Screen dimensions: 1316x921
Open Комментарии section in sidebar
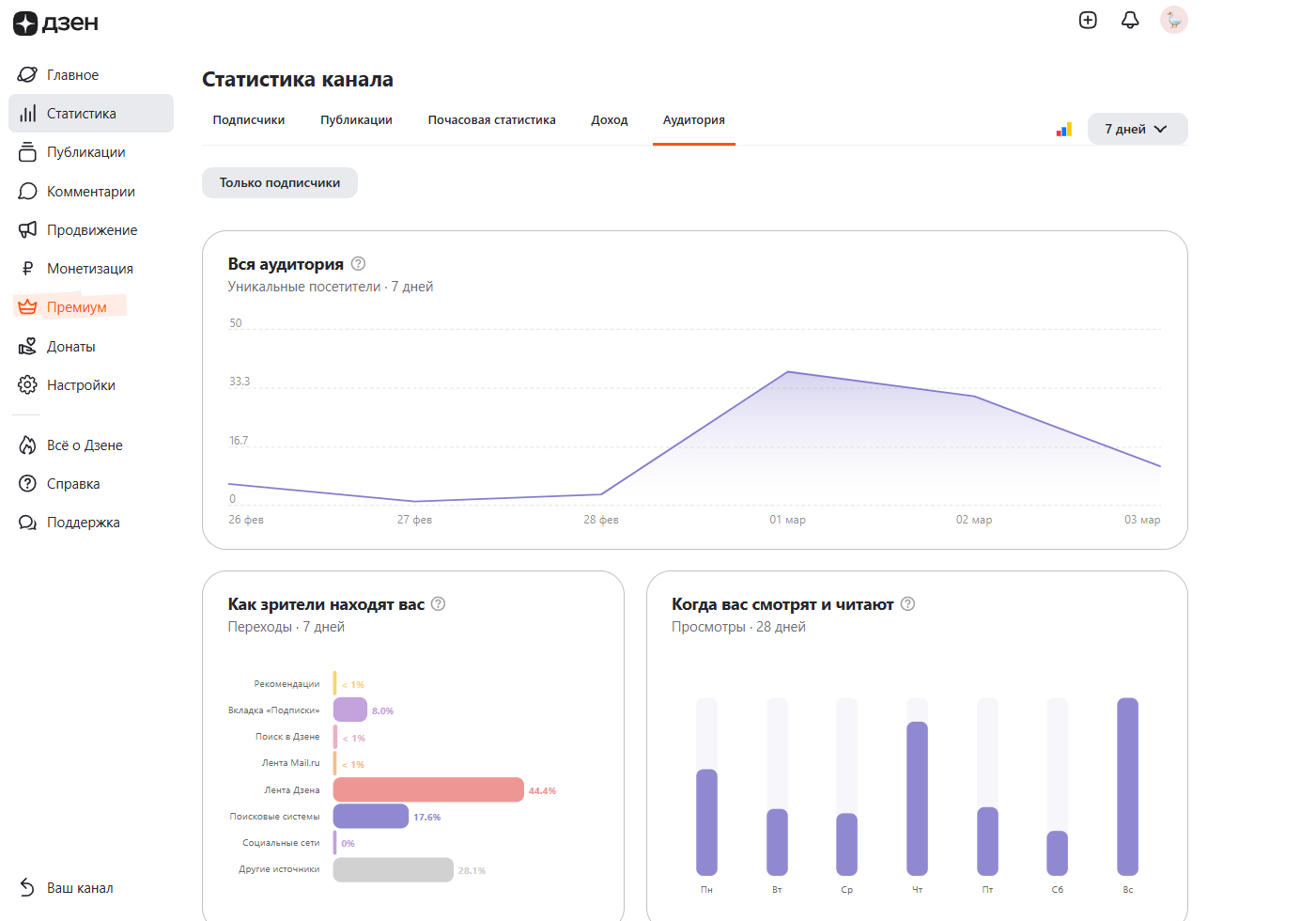[x=90, y=192]
